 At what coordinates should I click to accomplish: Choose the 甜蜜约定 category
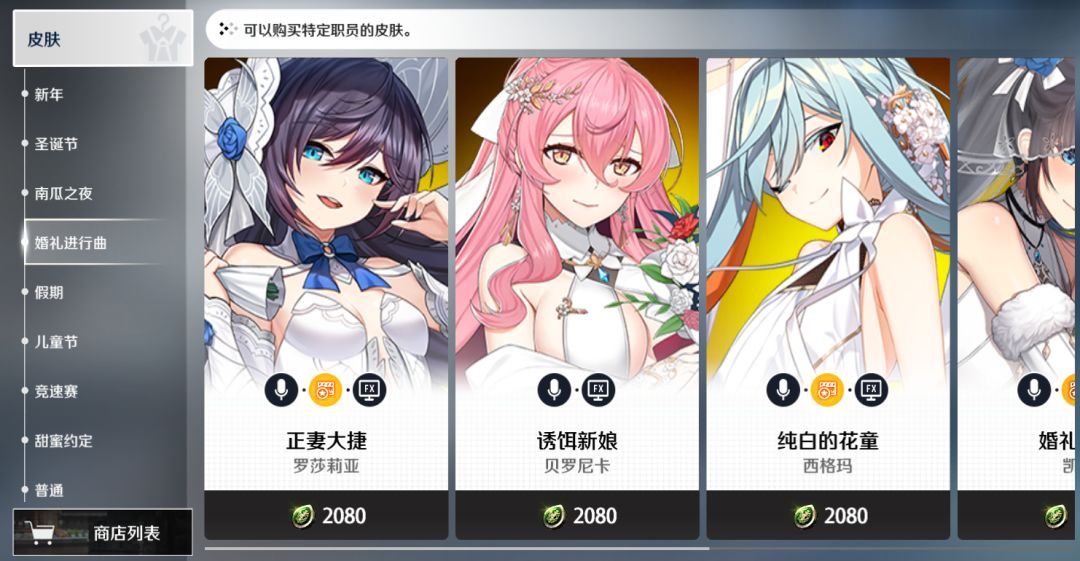coord(64,441)
